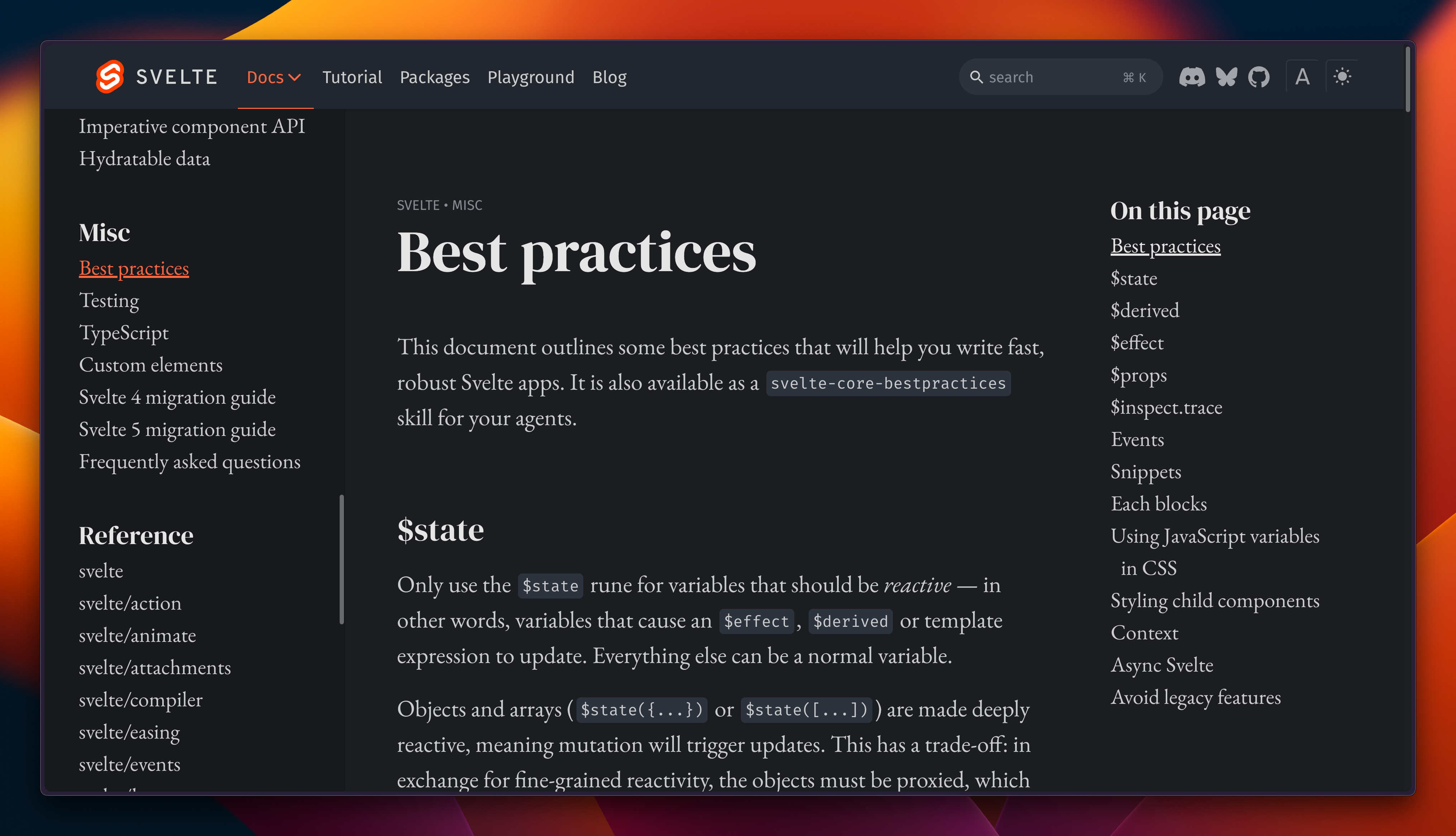
Task: Click page scrollbar at window edge
Action: pyautogui.click(x=1407, y=79)
